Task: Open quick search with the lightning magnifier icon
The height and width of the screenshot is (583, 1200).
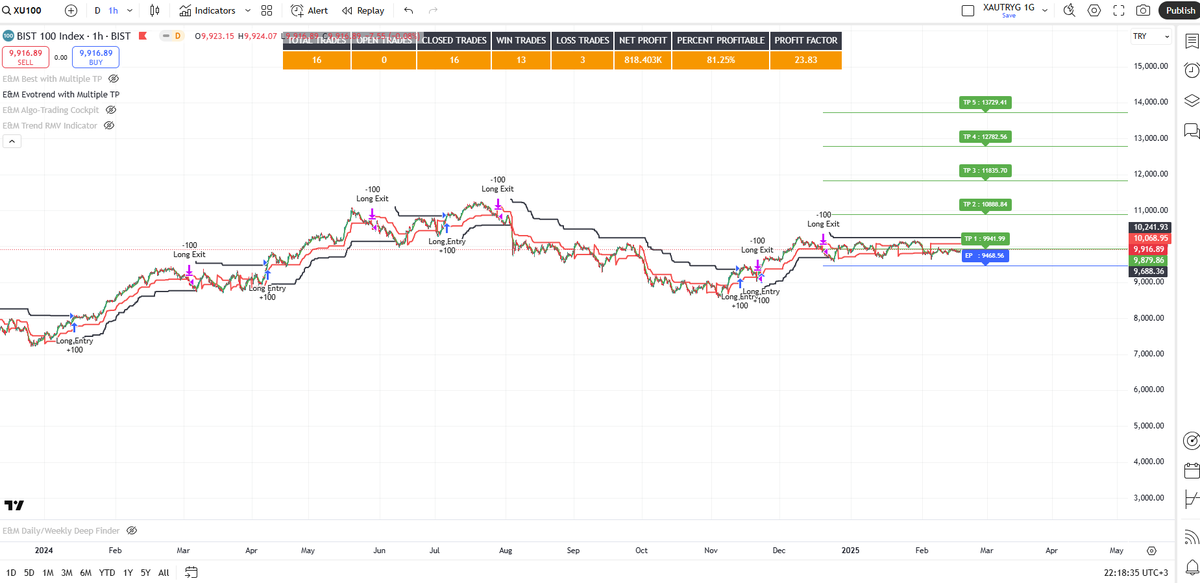Action: click(x=1068, y=11)
